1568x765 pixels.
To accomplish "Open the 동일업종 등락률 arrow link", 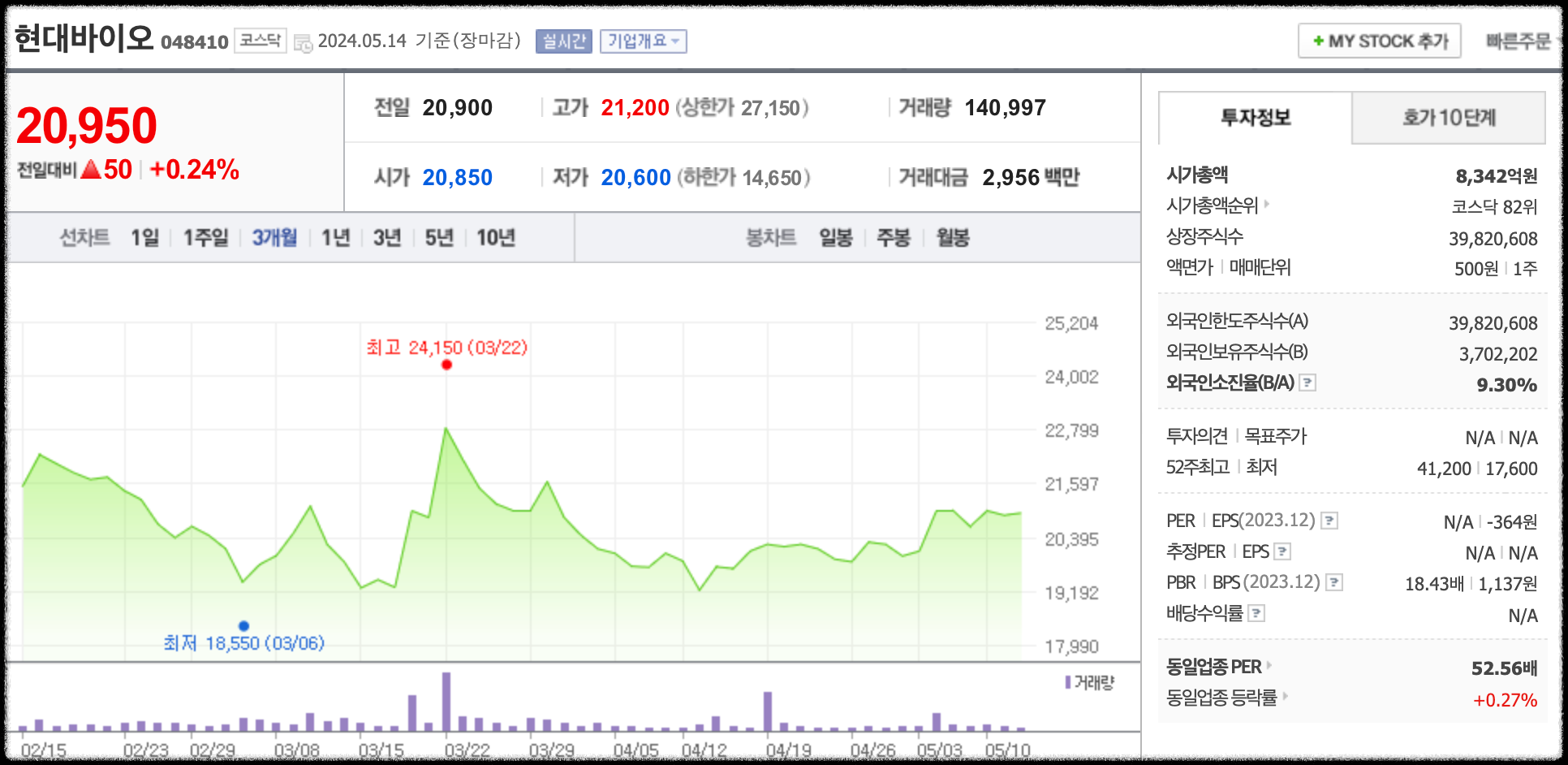I will pyautogui.click(x=1286, y=696).
